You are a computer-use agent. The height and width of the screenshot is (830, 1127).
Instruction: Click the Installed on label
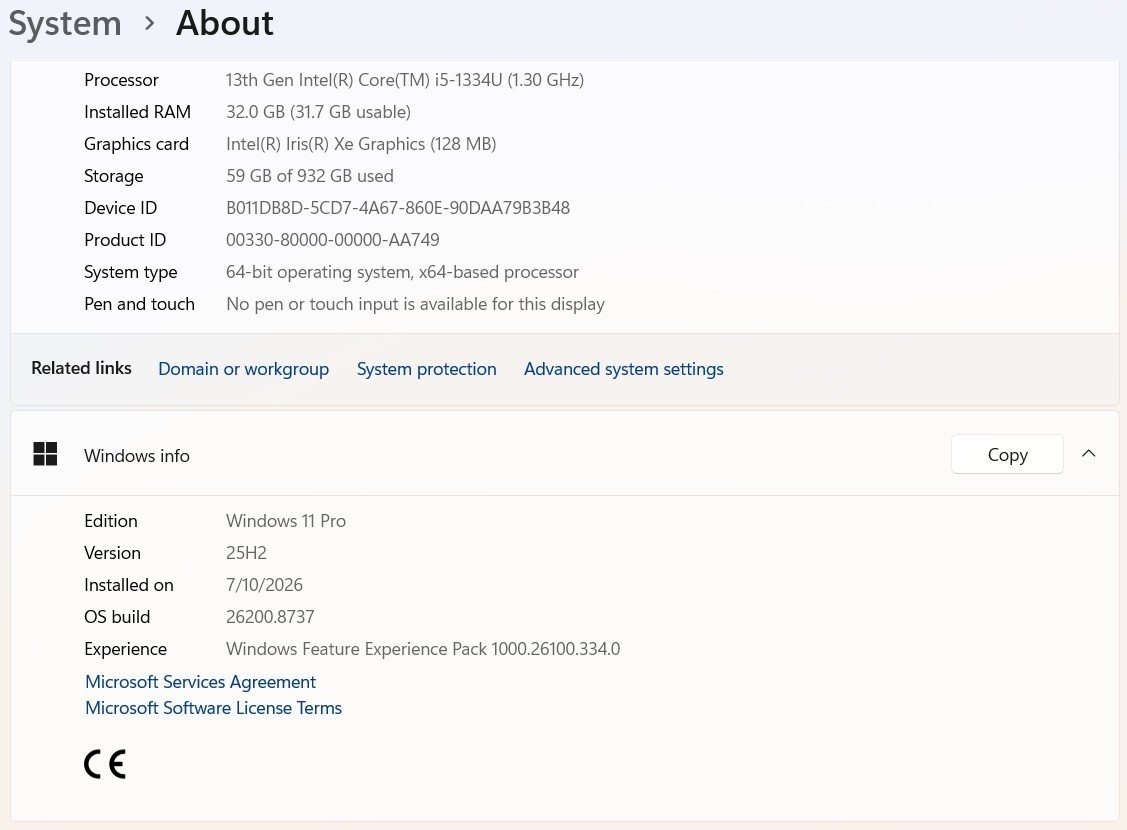click(129, 585)
